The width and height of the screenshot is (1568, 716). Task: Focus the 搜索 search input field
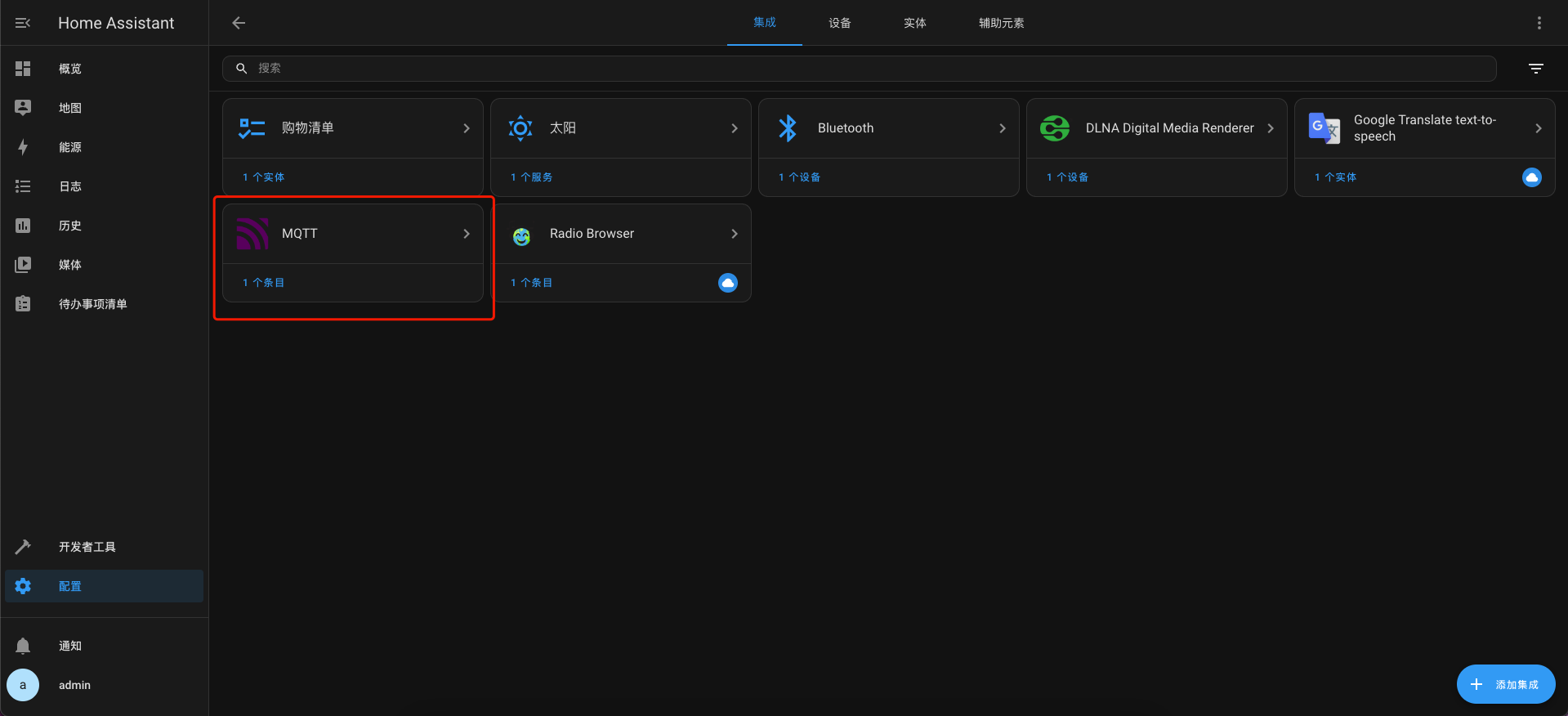tap(860, 69)
